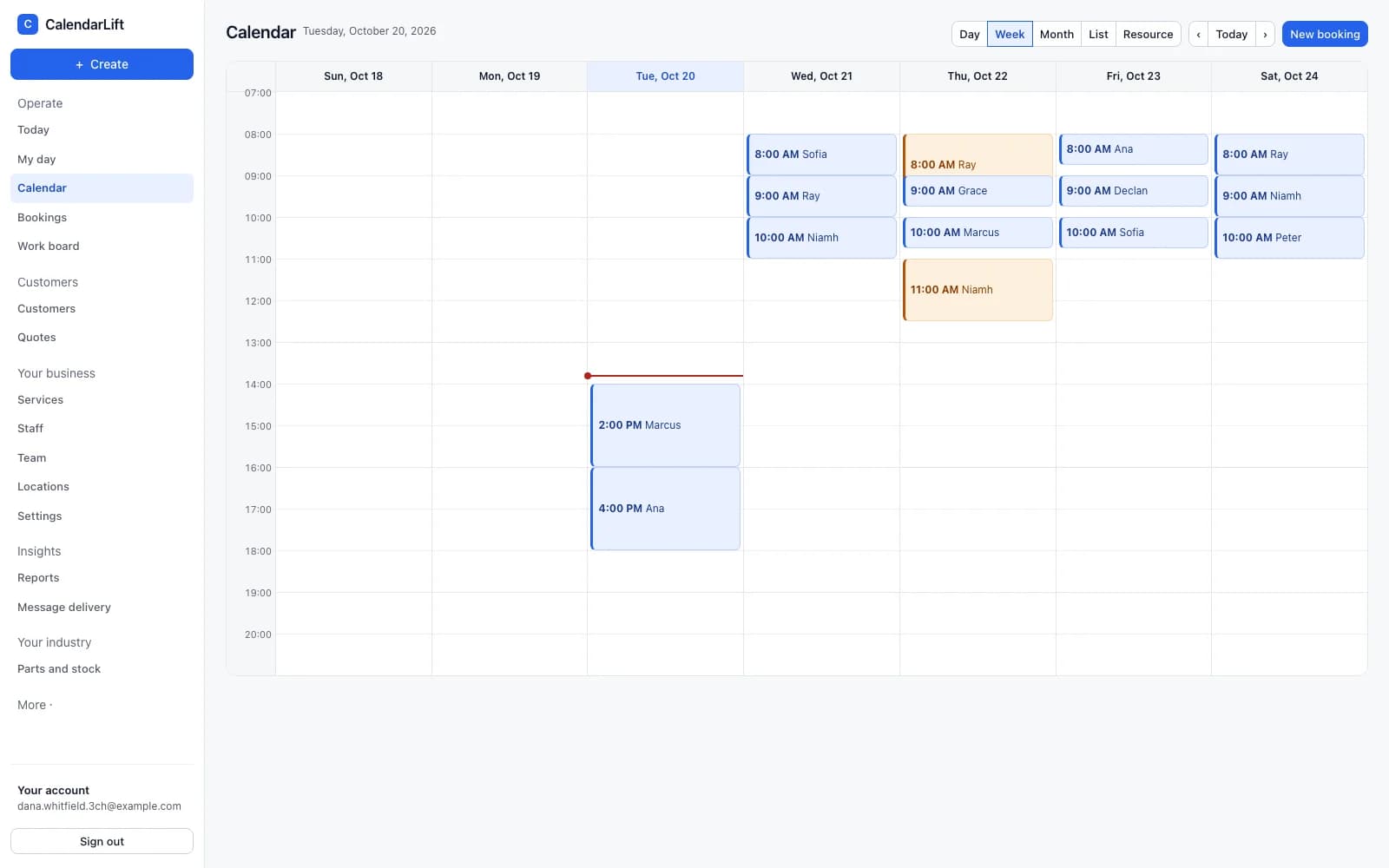Click Sat, Oct 24 column header

coord(1289,76)
